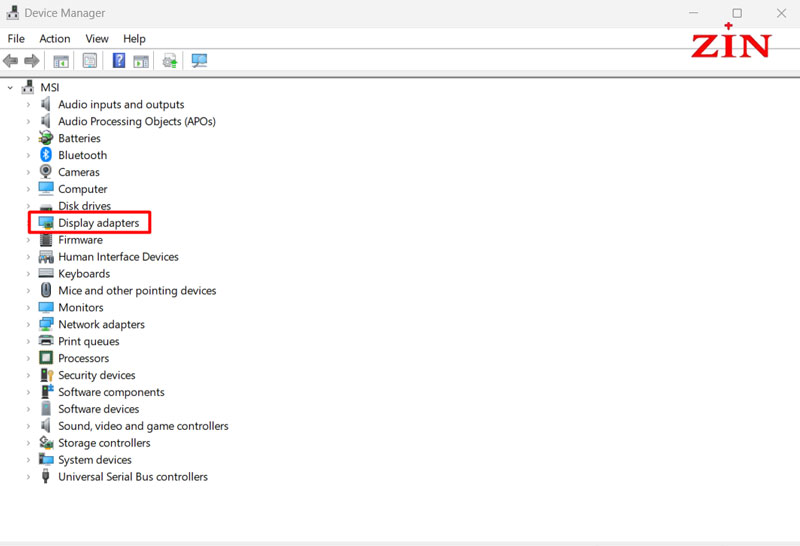
Task: Select the 'Display adapters' label
Action: [98, 223]
